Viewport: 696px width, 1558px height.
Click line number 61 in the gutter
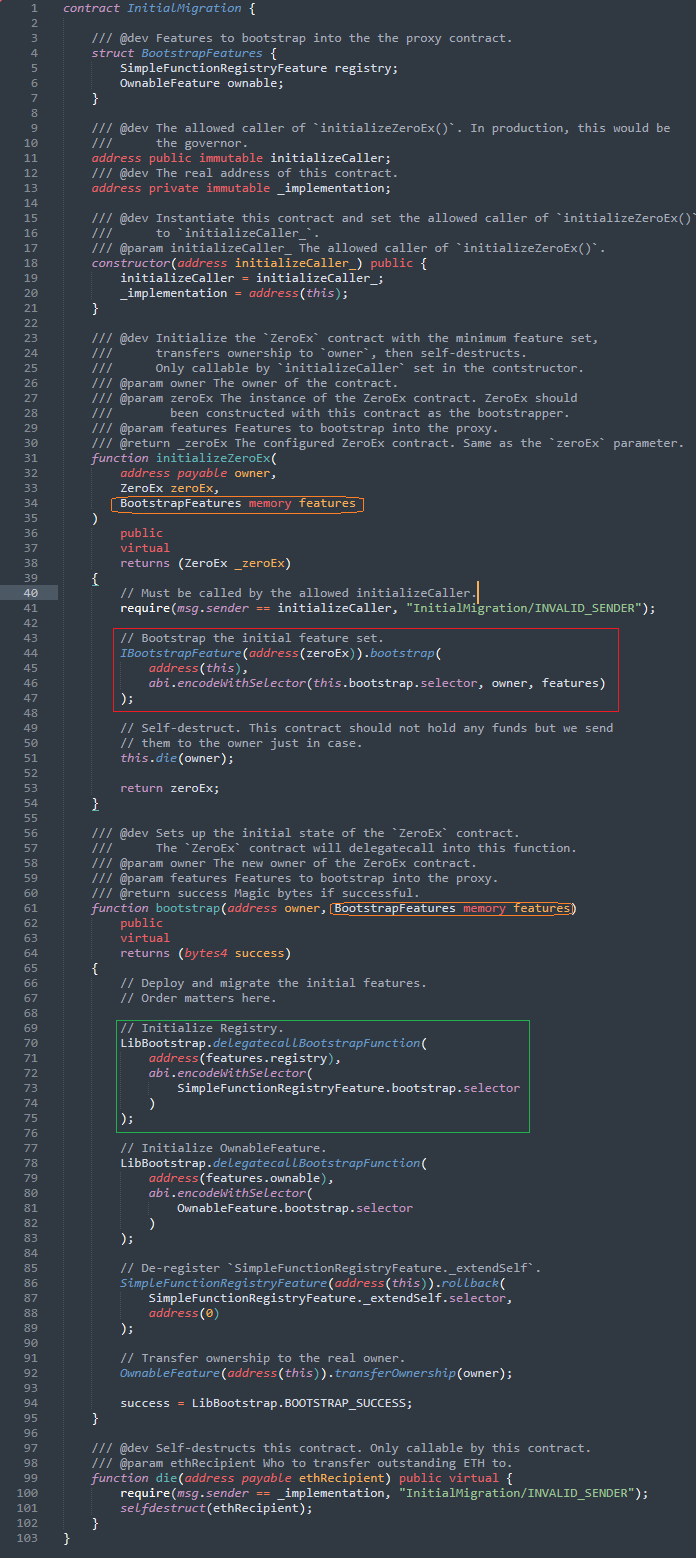click(x=31, y=908)
